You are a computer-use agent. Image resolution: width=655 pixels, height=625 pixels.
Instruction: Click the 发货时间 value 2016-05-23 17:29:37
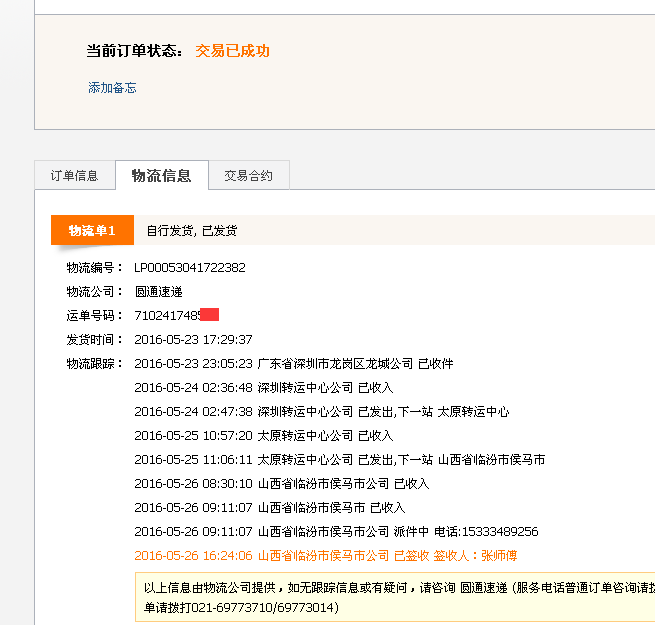[x=193, y=340]
